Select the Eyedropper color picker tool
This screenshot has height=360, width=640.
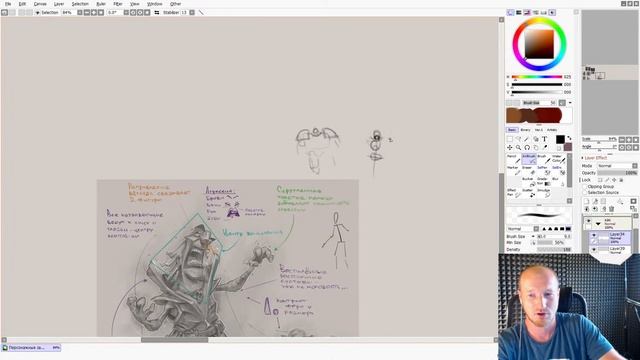[544, 147]
